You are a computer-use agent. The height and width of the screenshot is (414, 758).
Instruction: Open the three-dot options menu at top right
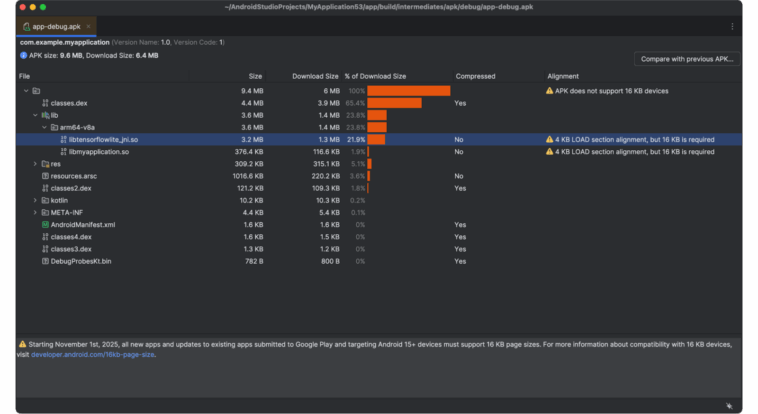(732, 27)
